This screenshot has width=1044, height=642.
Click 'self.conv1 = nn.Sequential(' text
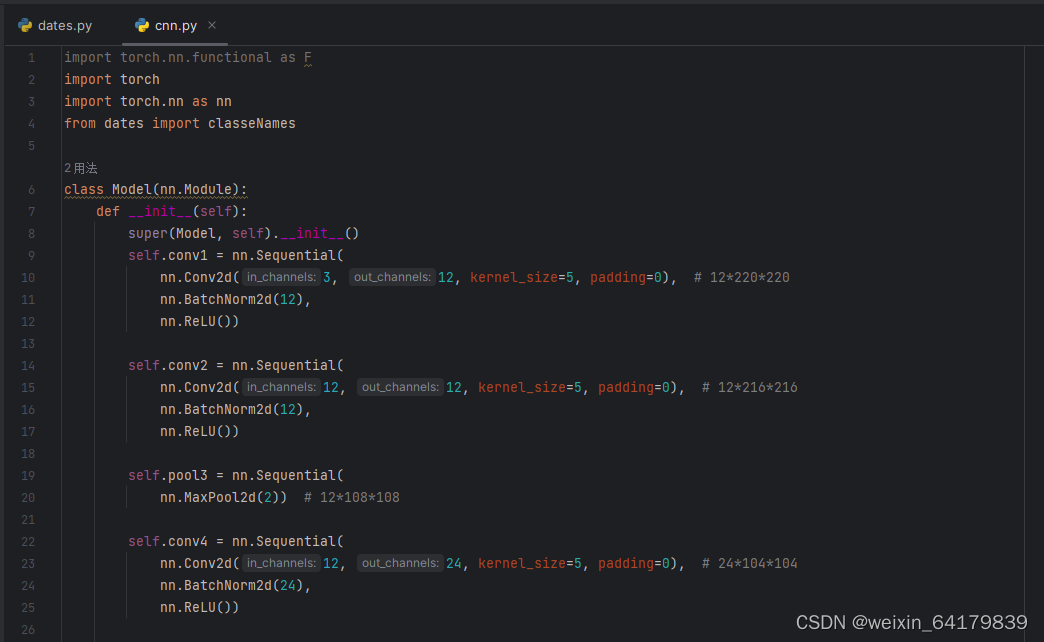click(236, 255)
